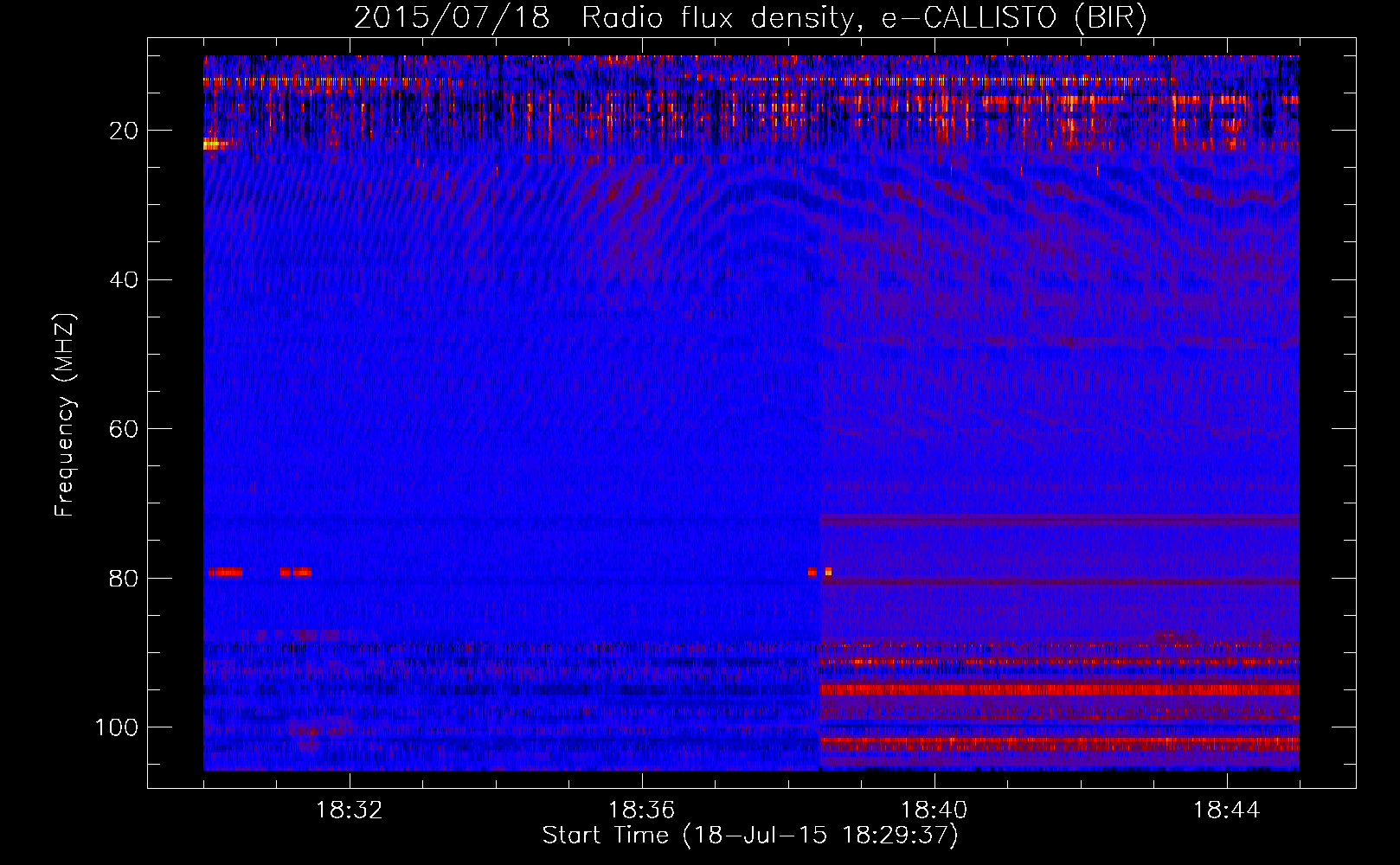
Task: Click the 60 MHz frequency tick label
Action: tap(124, 429)
